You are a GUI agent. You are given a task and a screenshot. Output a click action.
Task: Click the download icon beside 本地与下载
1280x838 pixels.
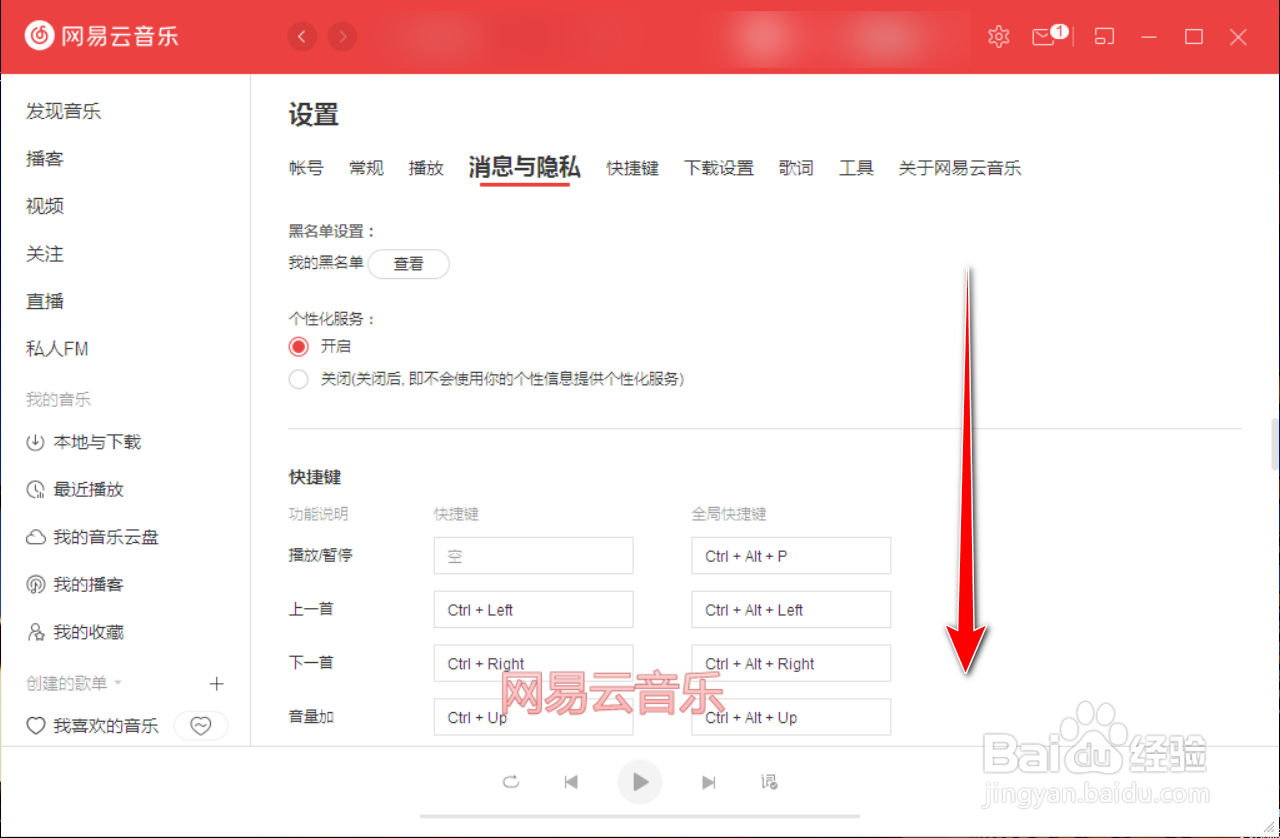pyautogui.click(x=36, y=442)
